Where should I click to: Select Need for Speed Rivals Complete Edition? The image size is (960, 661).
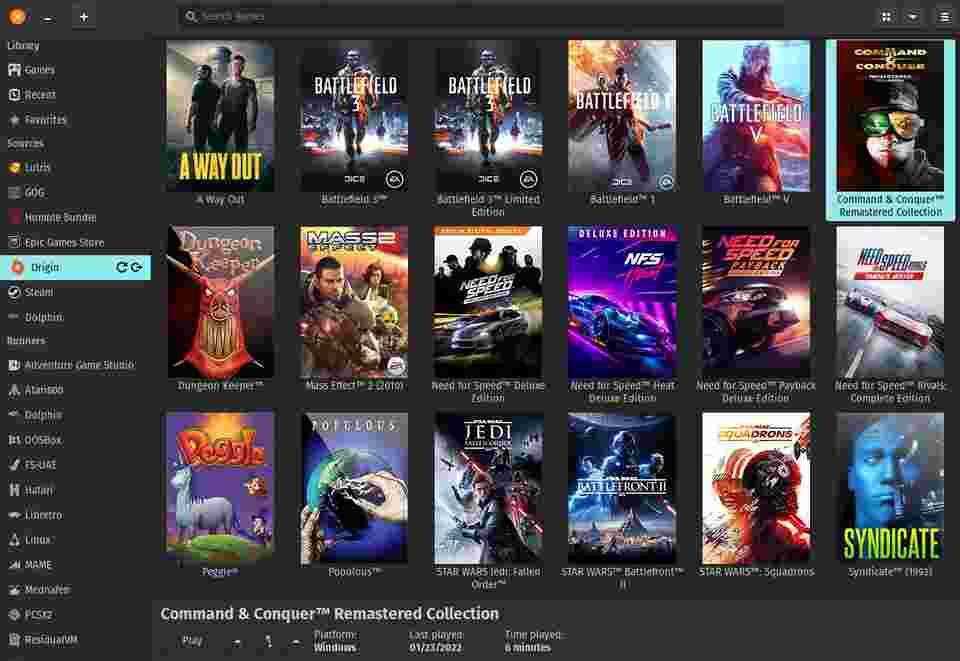point(890,302)
